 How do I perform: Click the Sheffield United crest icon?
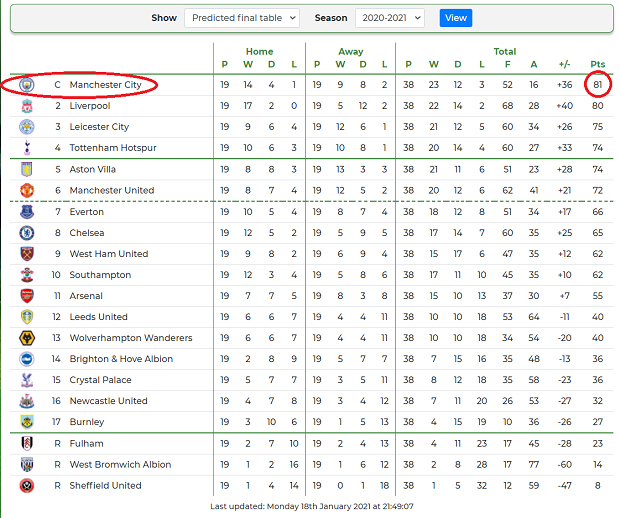click(27, 486)
